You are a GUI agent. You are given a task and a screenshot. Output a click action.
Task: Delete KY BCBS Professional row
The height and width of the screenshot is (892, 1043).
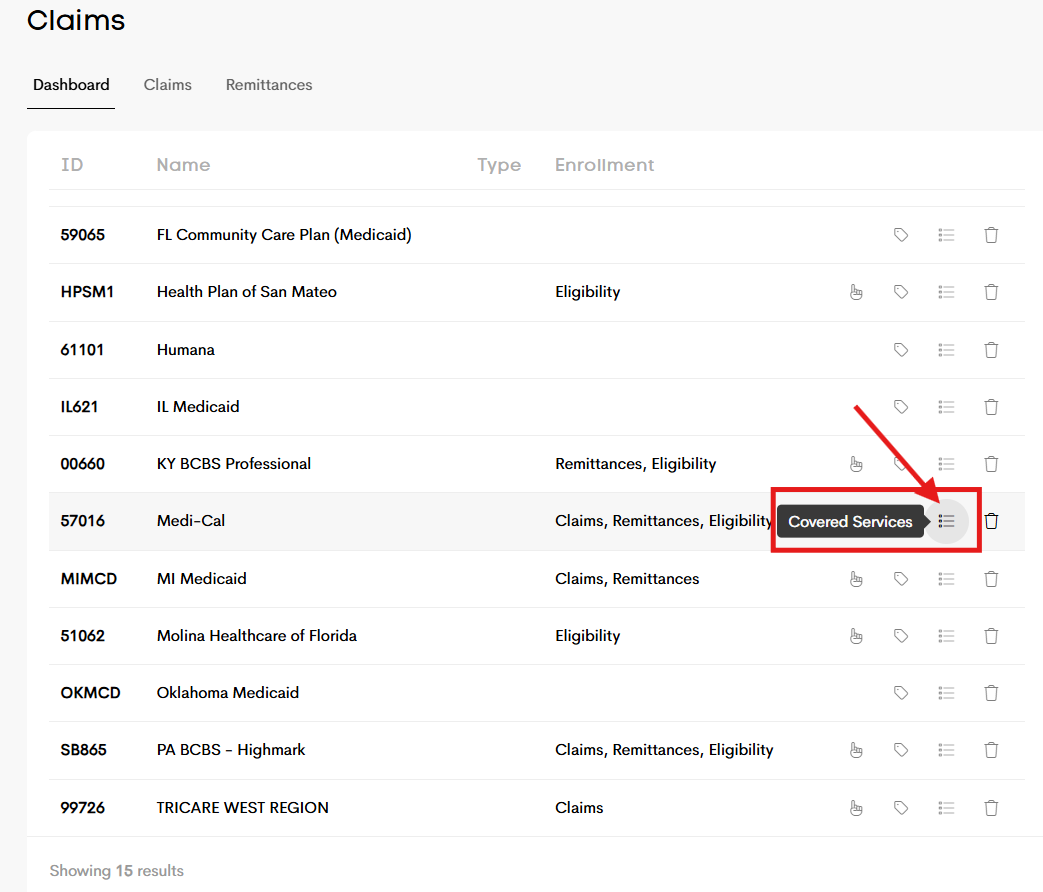coord(991,464)
